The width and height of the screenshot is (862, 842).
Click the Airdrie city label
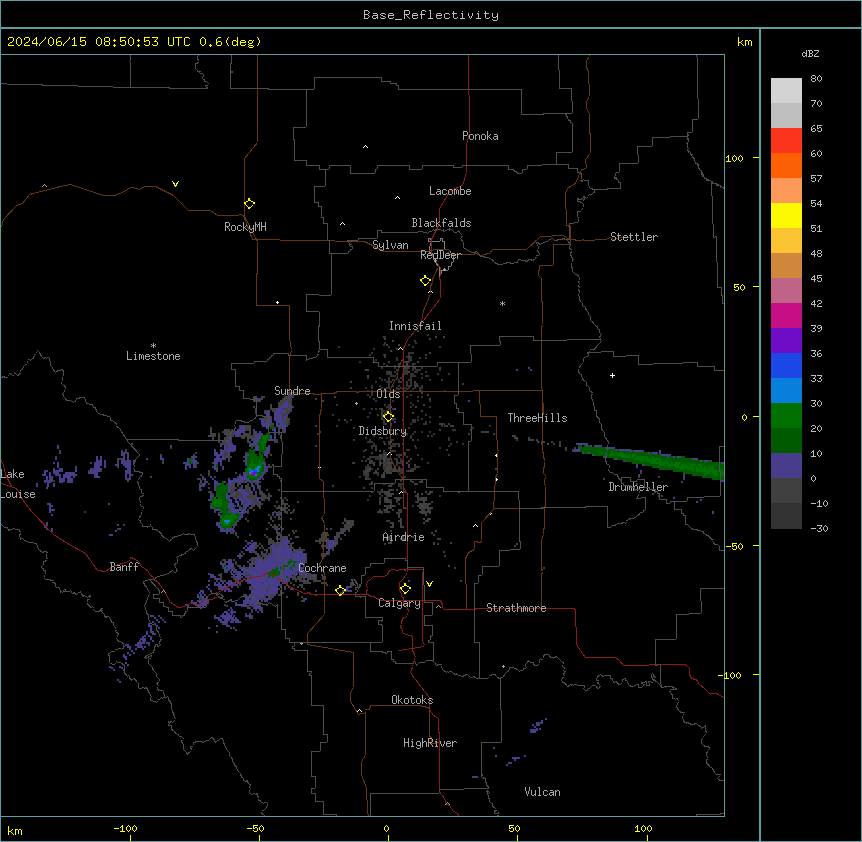pos(404,537)
